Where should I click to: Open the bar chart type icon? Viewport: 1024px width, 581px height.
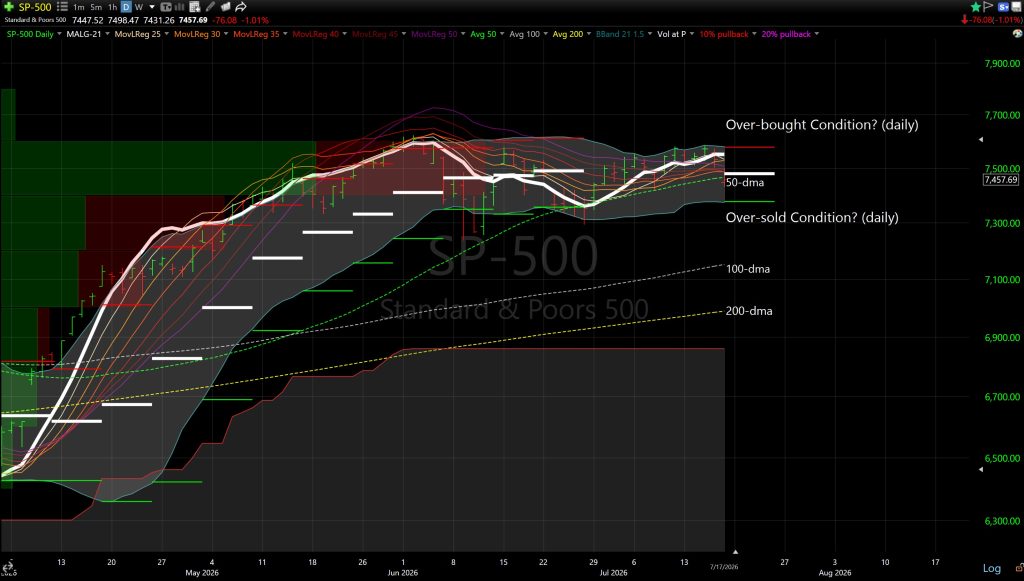(180, 7)
